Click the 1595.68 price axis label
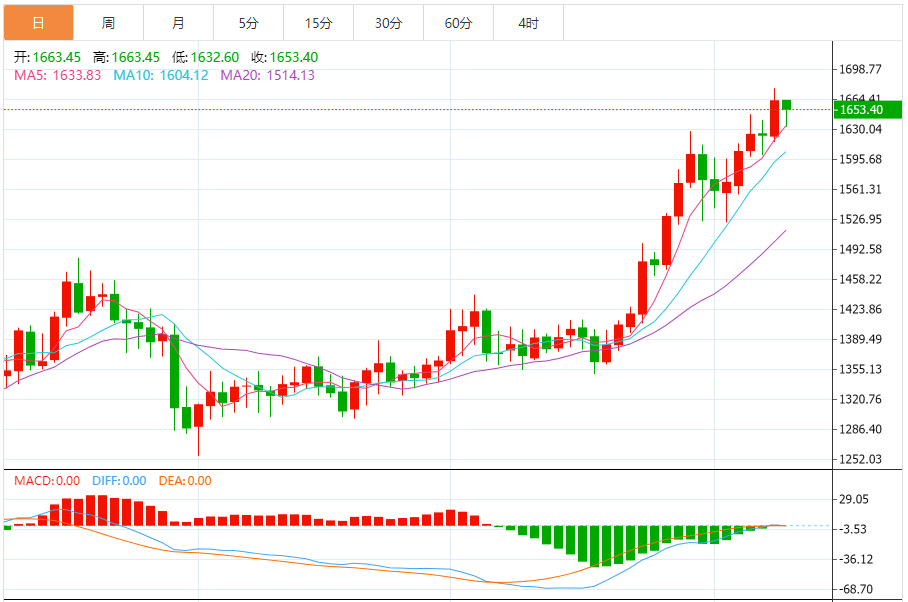The width and height of the screenshot is (908, 602). click(861, 159)
